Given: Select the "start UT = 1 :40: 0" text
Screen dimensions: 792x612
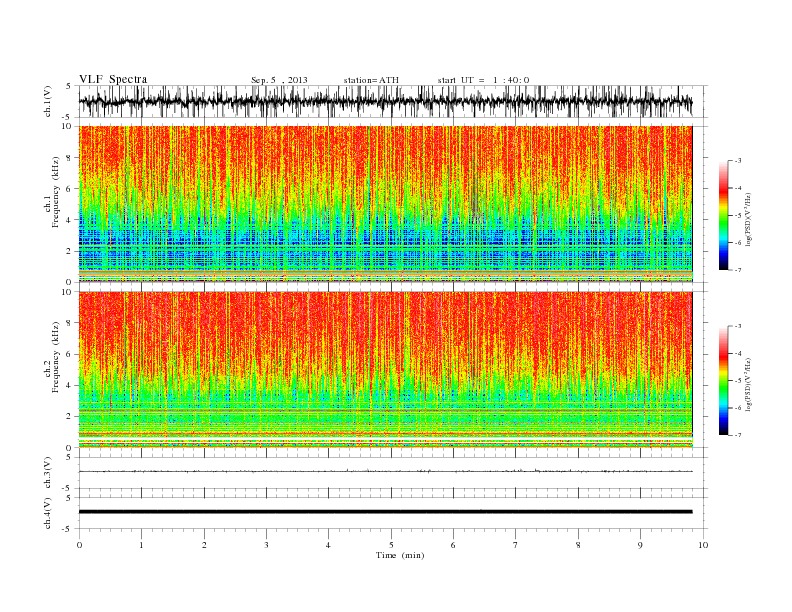Looking at the screenshot, I should (x=483, y=80).
